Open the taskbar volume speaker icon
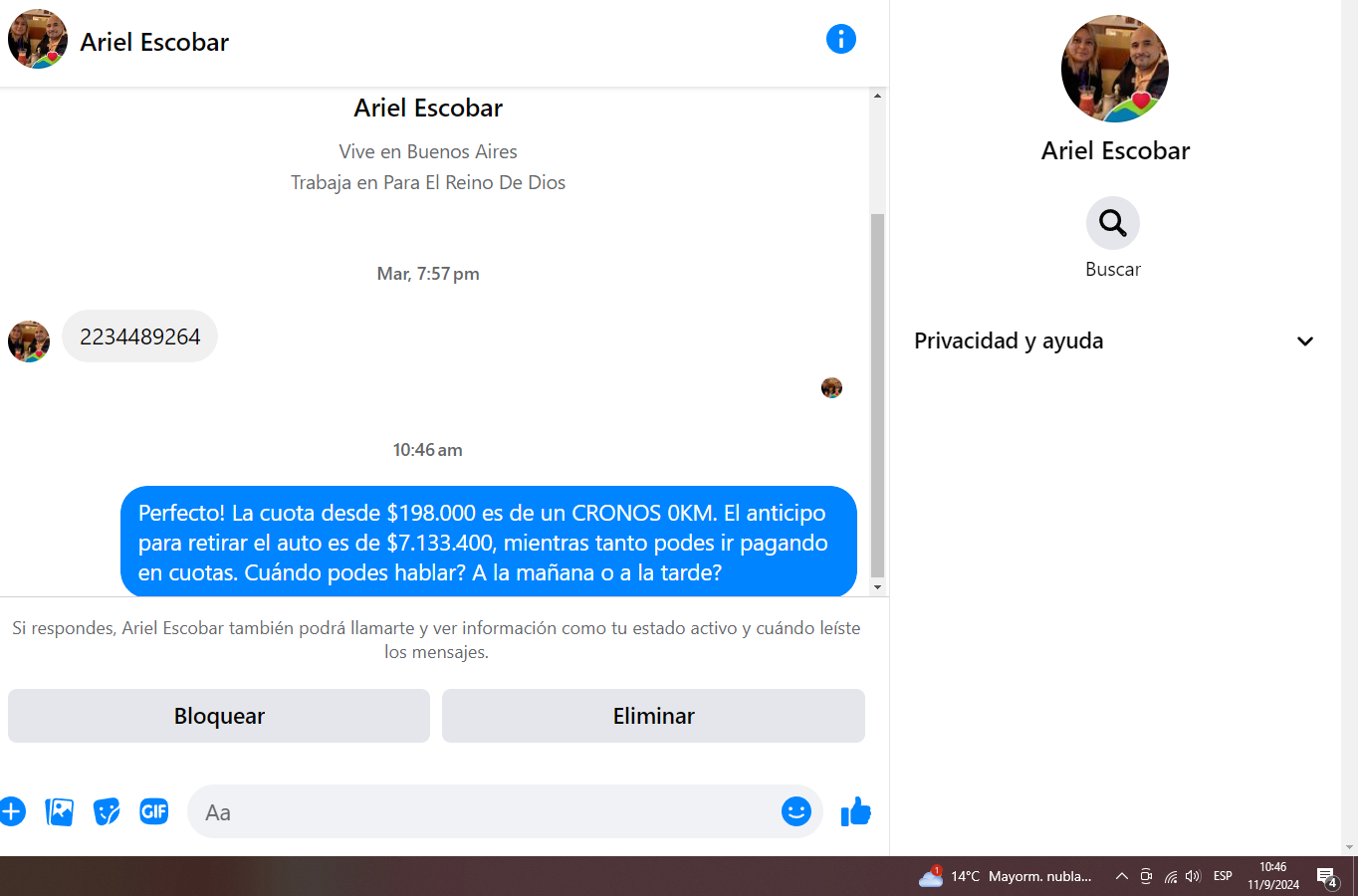The height and width of the screenshot is (896, 1358). [x=1193, y=876]
